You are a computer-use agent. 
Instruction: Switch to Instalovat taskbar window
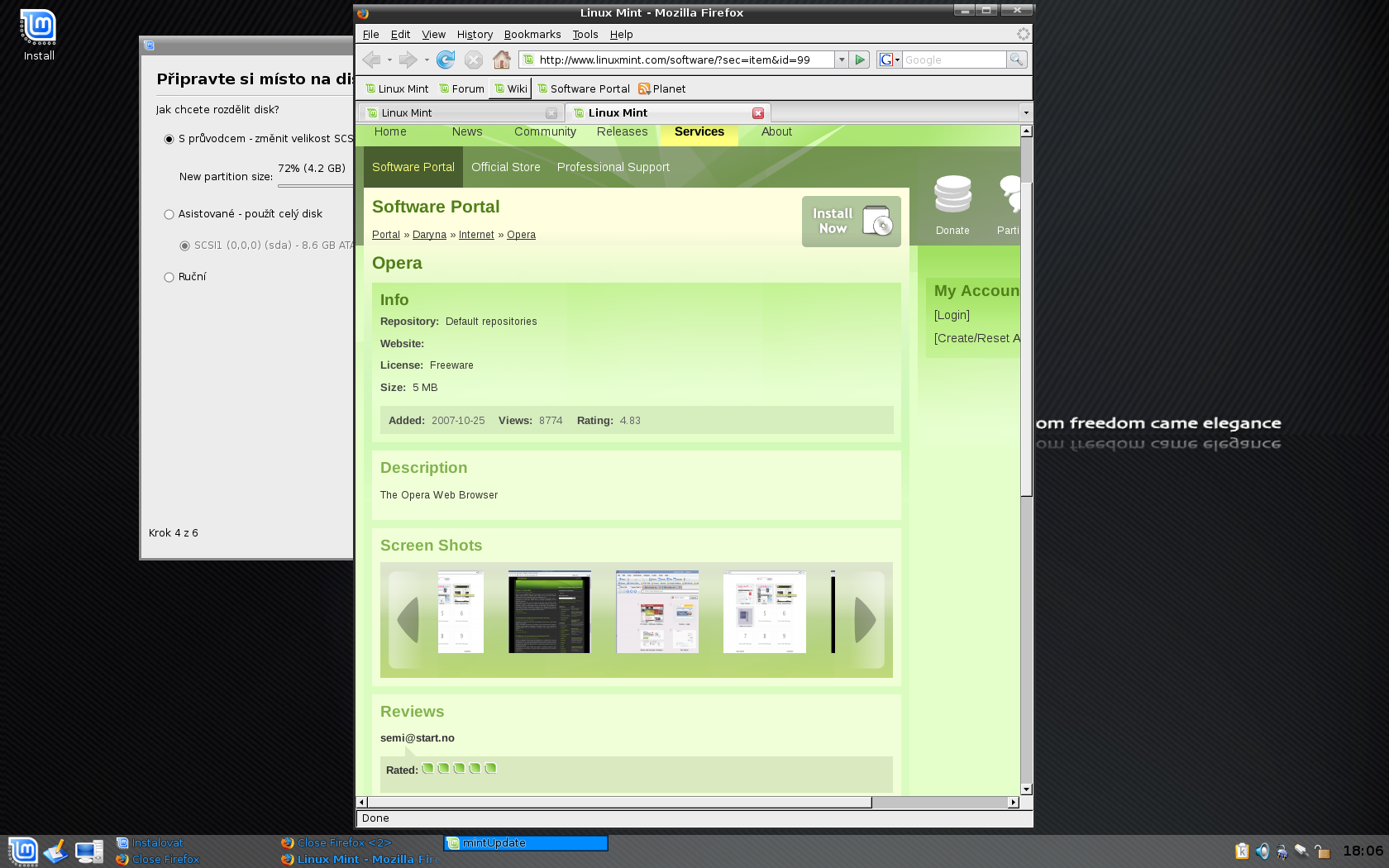[150, 843]
